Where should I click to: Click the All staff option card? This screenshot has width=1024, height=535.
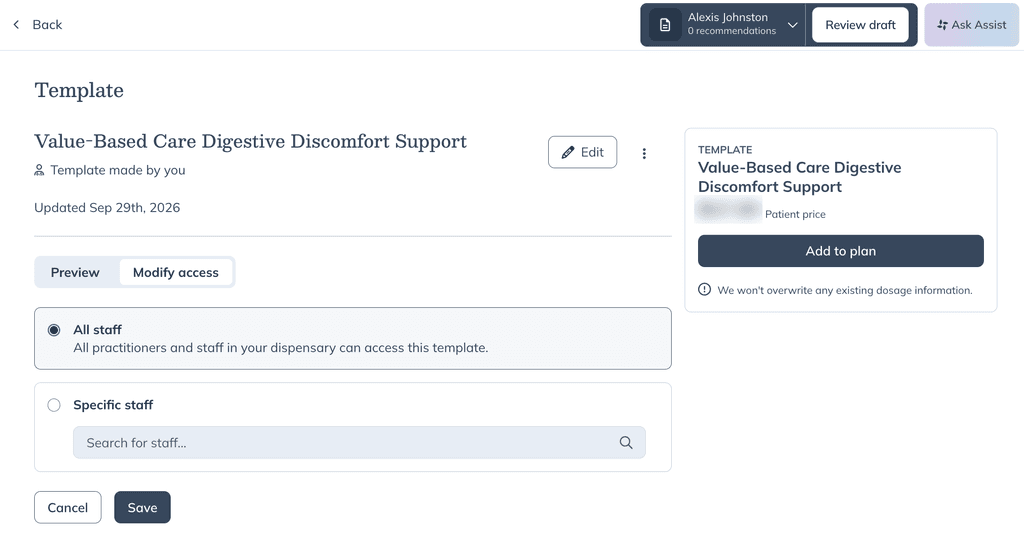tap(353, 338)
